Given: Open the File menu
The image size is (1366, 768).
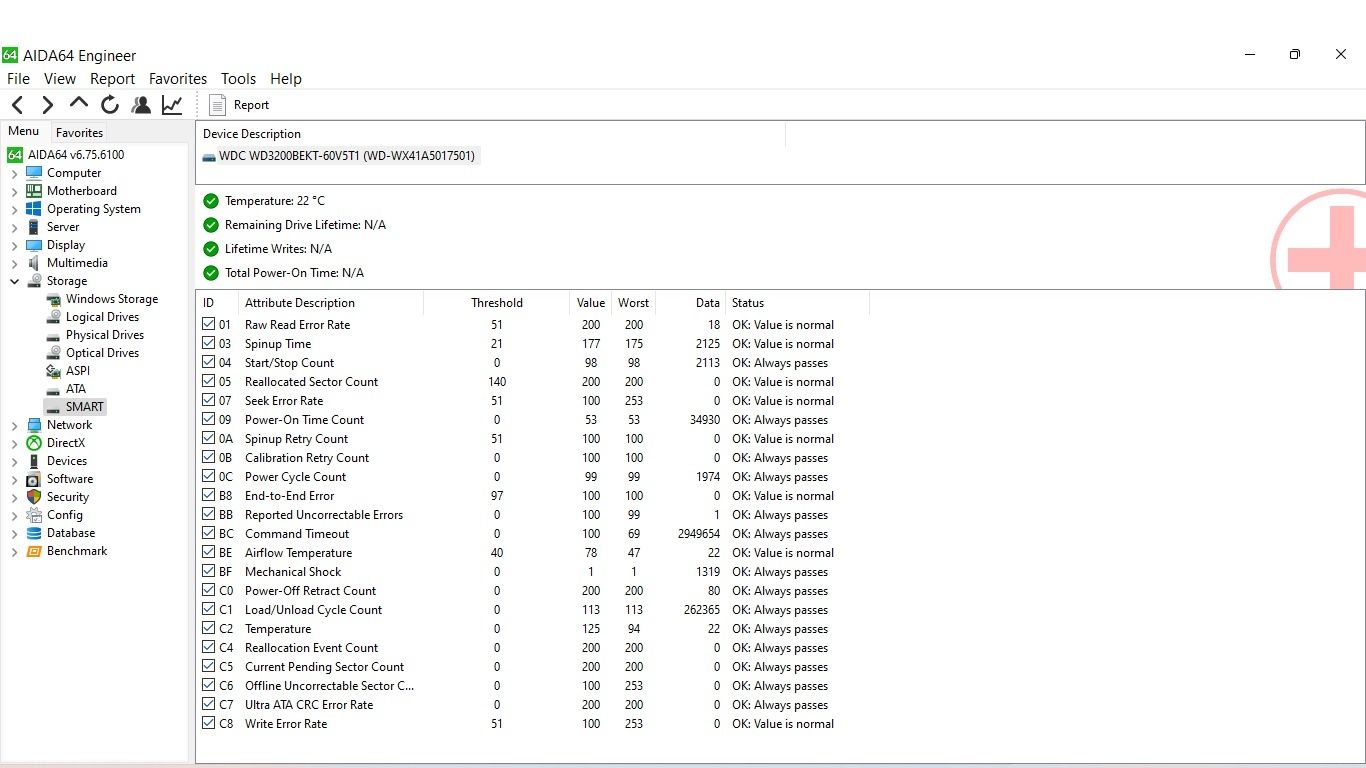Looking at the screenshot, I should click(x=18, y=79).
